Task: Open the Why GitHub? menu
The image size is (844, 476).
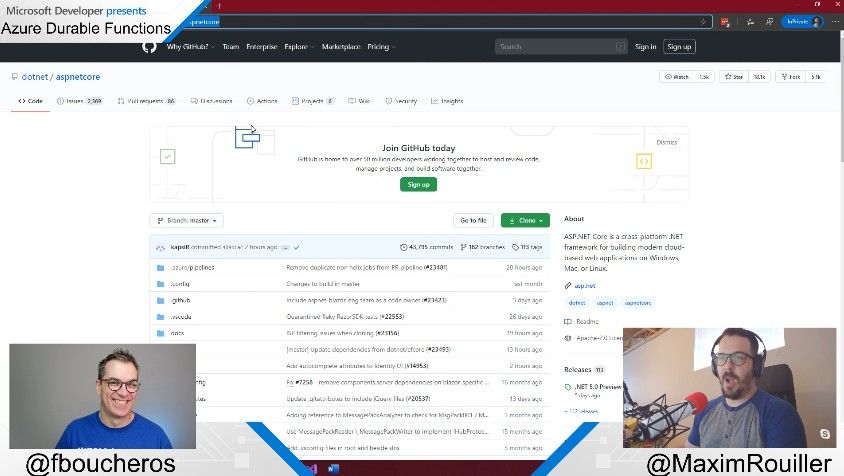Action: pyautogui.click(x=191, y=47)
